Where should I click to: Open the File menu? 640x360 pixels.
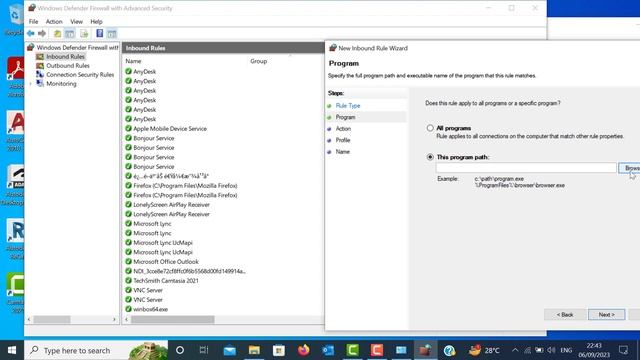click(33, 21)
